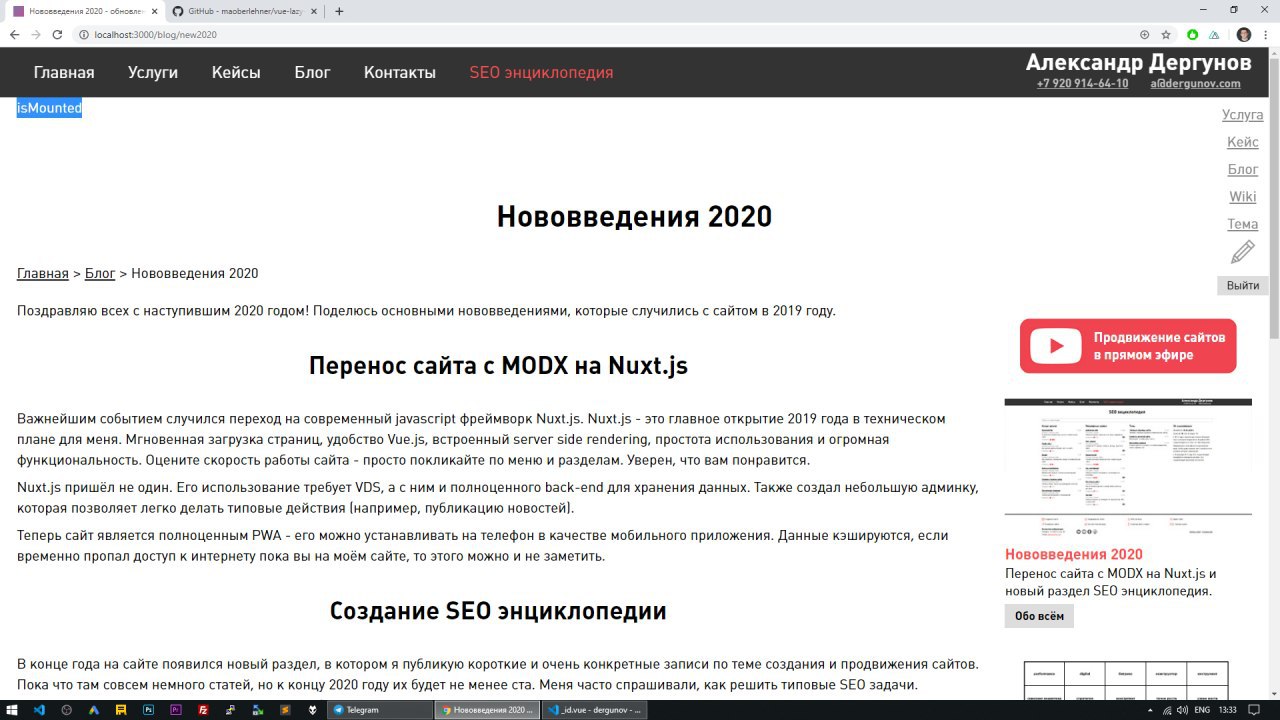Click the browser forward arrow
1280x720 pixels.
tap(36, 34)
